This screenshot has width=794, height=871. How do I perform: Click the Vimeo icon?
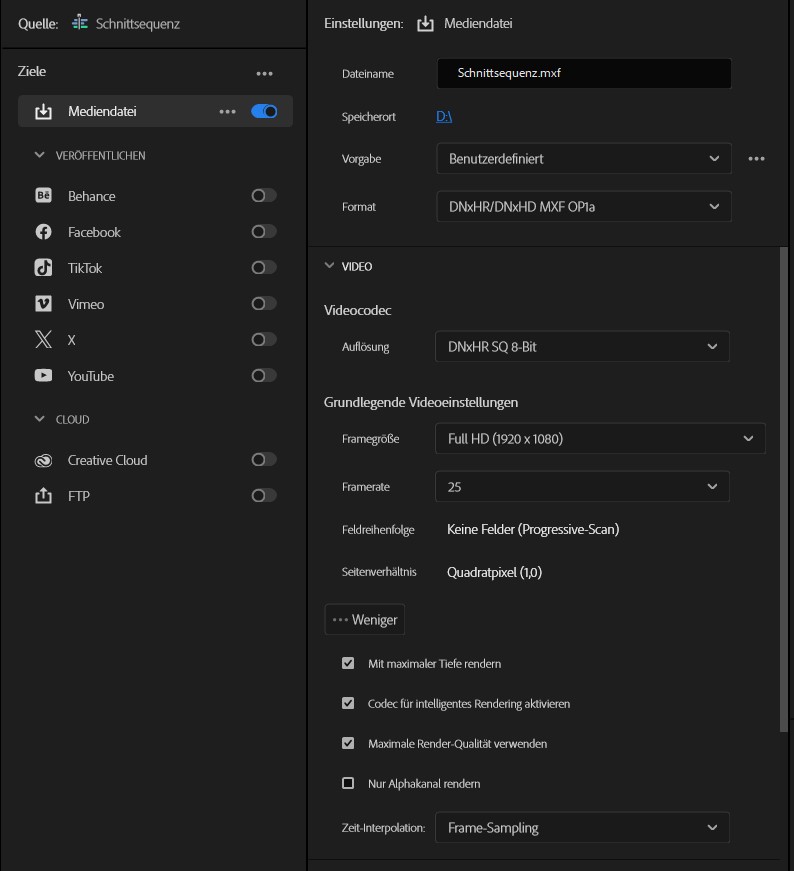[43, 304]
